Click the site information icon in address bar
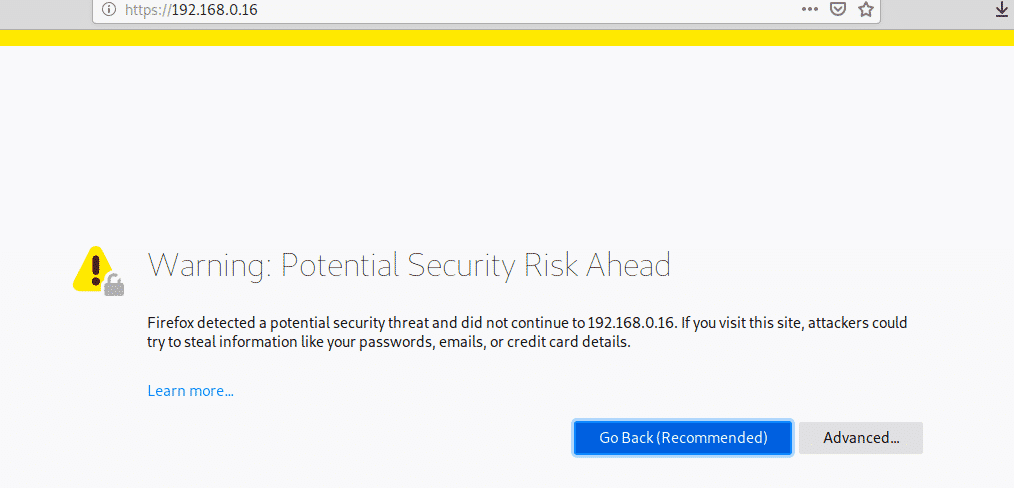1014x488 pixels. 109,10
